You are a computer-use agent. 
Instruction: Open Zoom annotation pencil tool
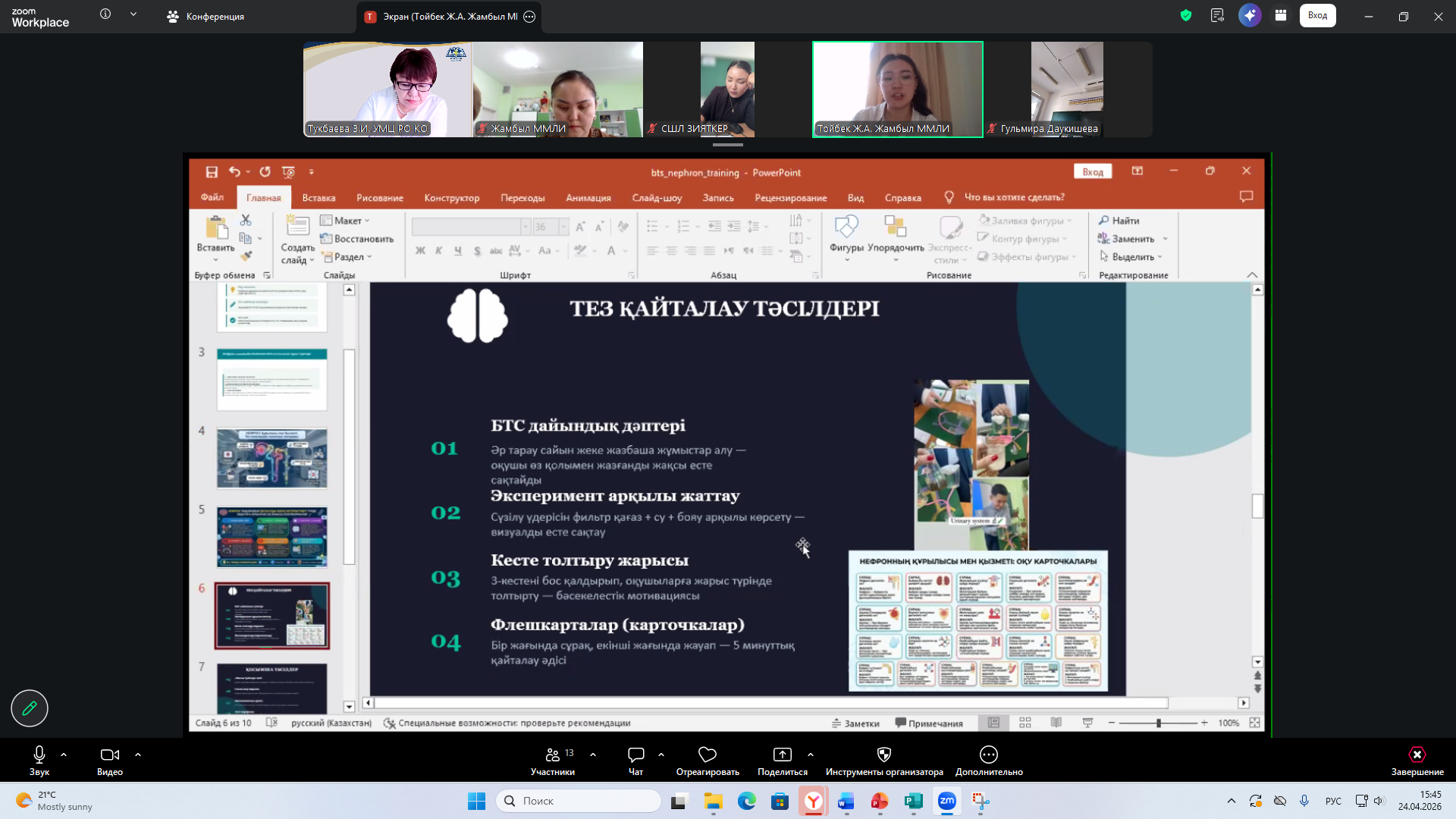[30, 708]
